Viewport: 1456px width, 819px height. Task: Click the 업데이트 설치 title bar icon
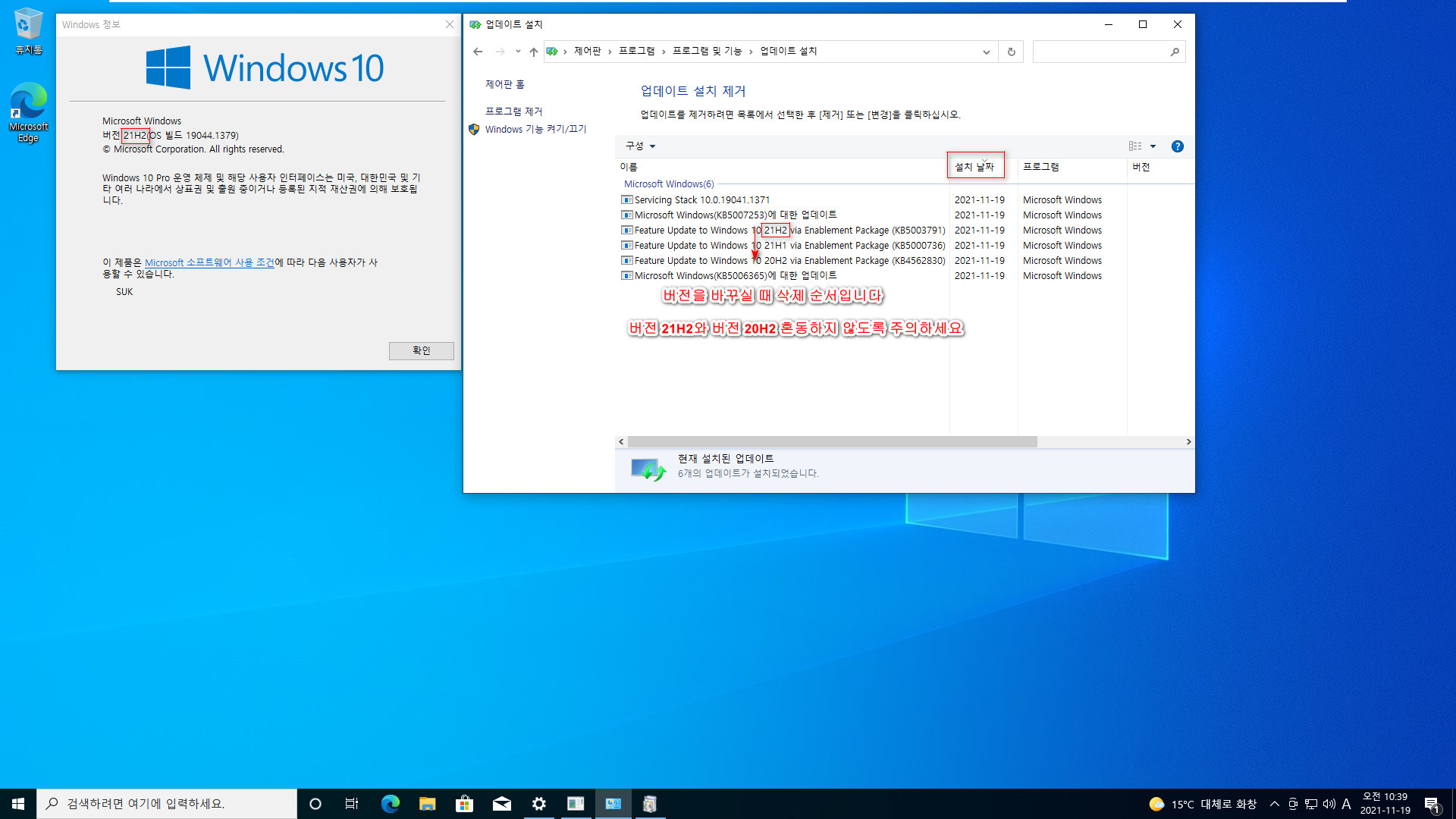475,24
